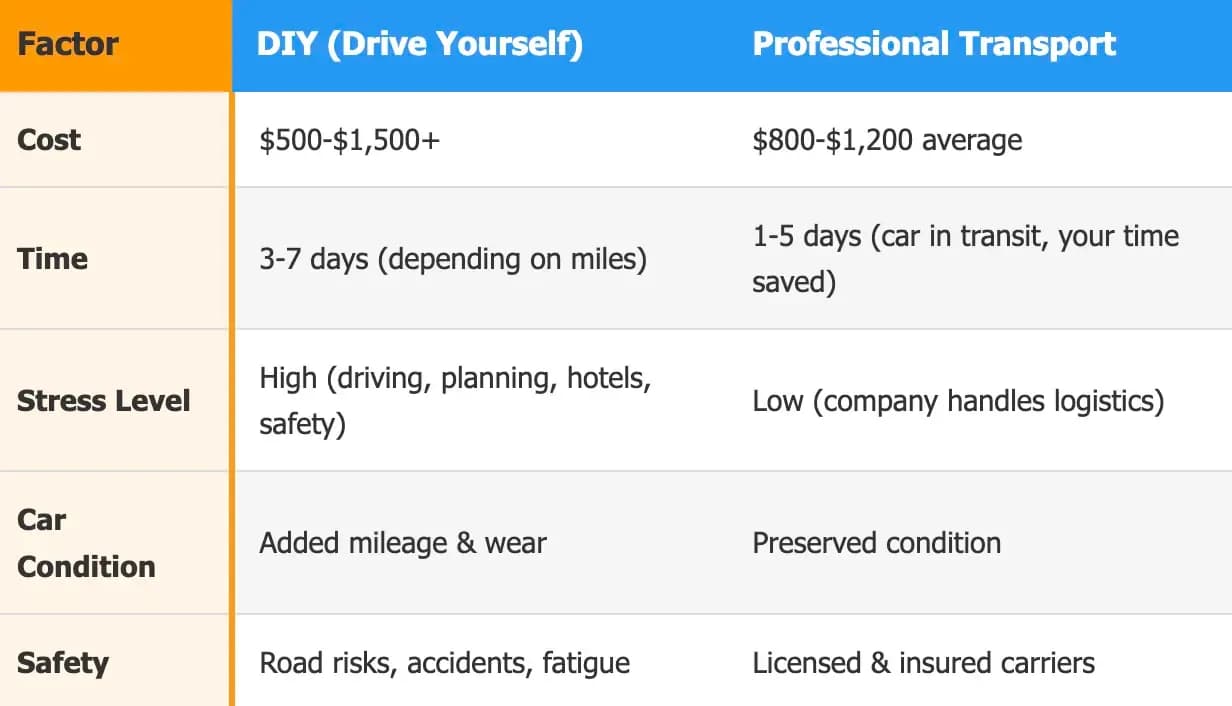Click the Preserved condition cell
Viewport: 1232px width, 706px height.
coord(876,543)
